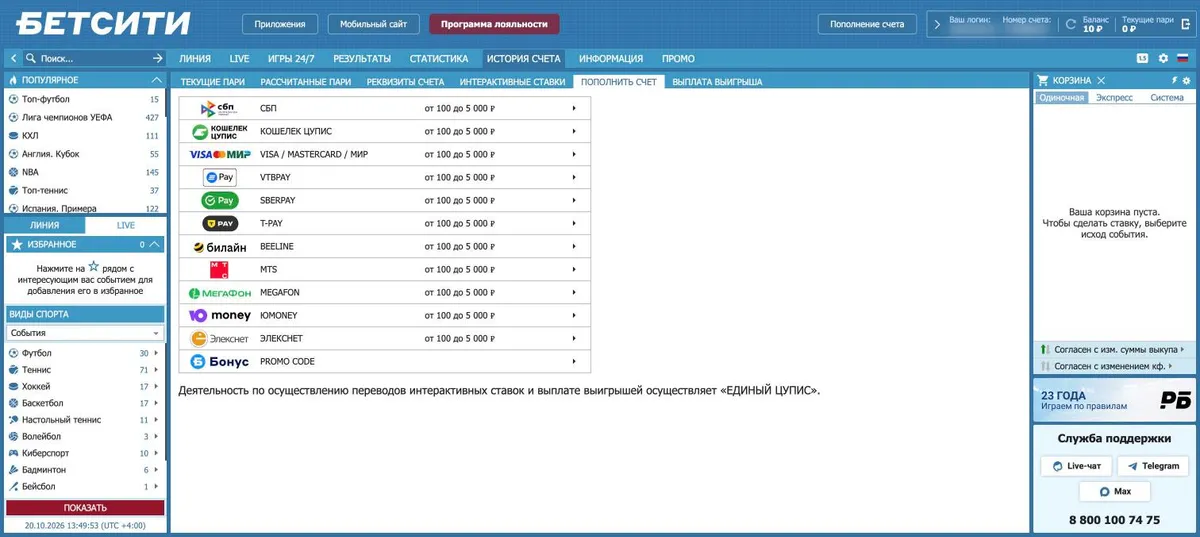Click the VTB Pay logo
This screenshot has height=537, width=1200.
tap(219, 177)
